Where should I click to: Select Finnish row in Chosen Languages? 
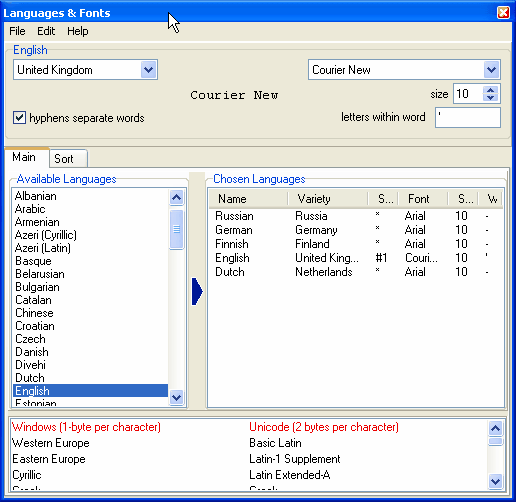click(356, 244)
